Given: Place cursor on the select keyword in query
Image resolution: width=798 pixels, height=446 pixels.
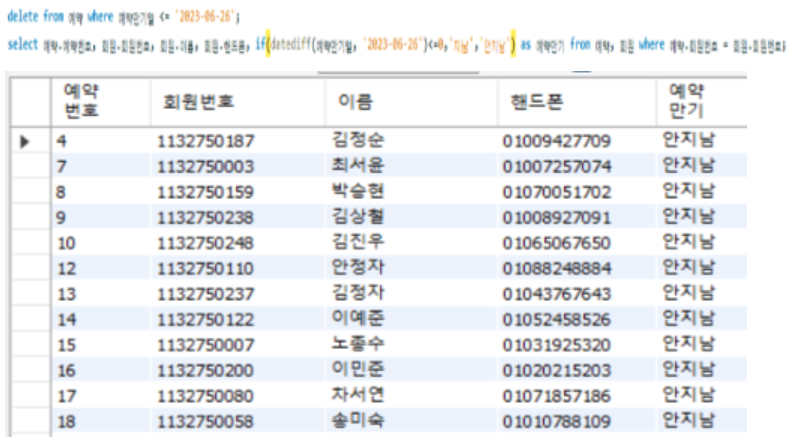Looking at the screenshot, I should pyautogui.click(x=22, y=44).
